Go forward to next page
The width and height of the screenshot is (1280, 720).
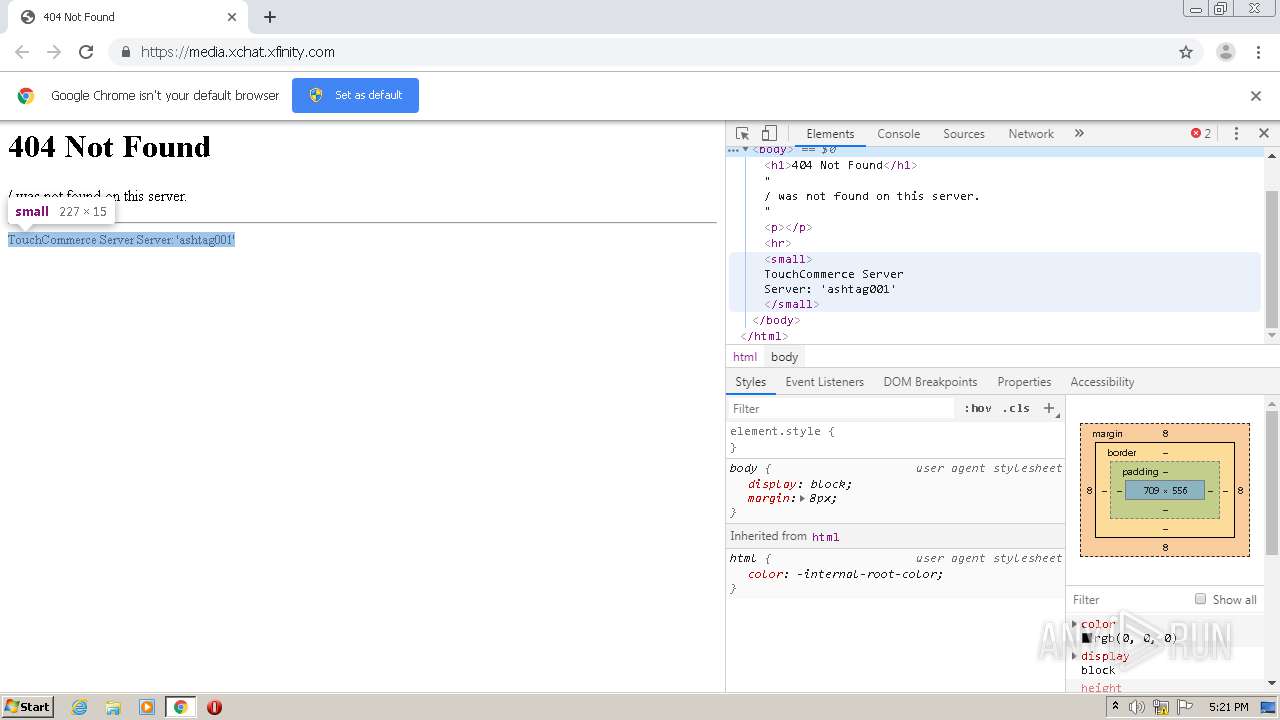[x=54, y=52]
